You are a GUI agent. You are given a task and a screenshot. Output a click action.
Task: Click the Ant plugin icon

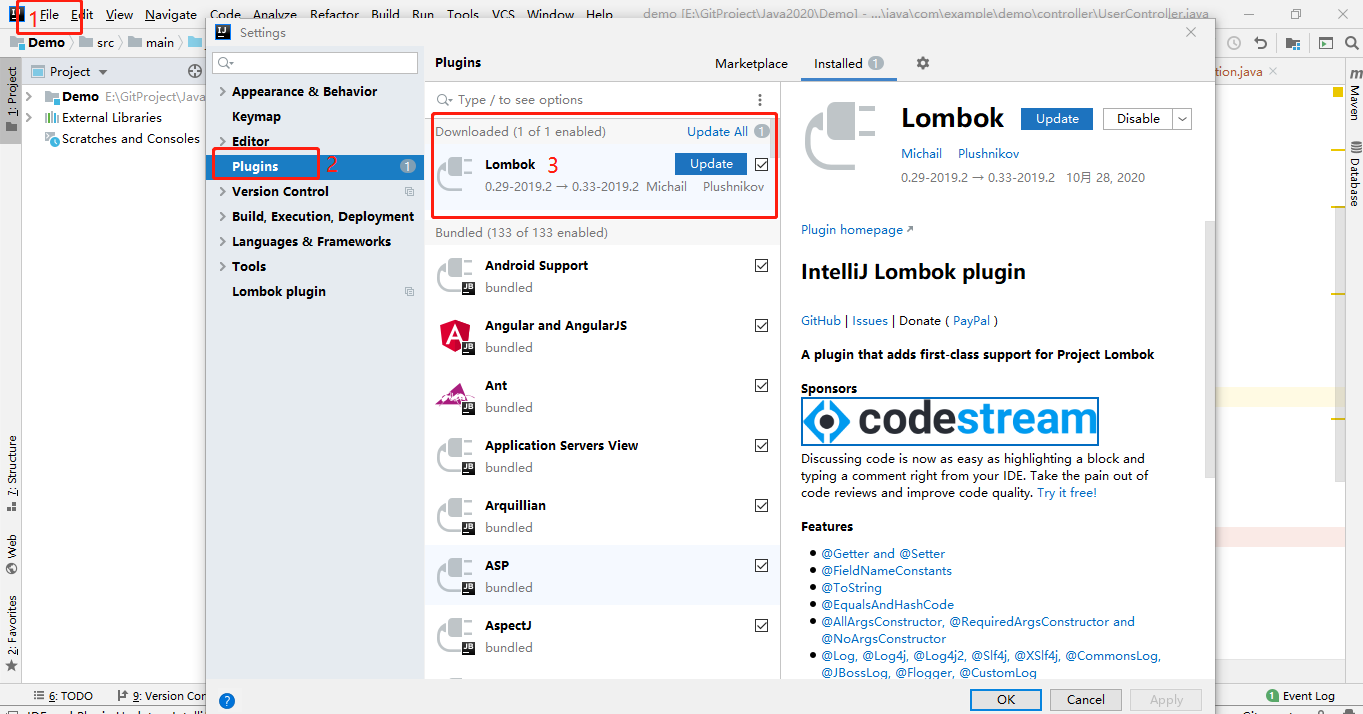[455, 396]
